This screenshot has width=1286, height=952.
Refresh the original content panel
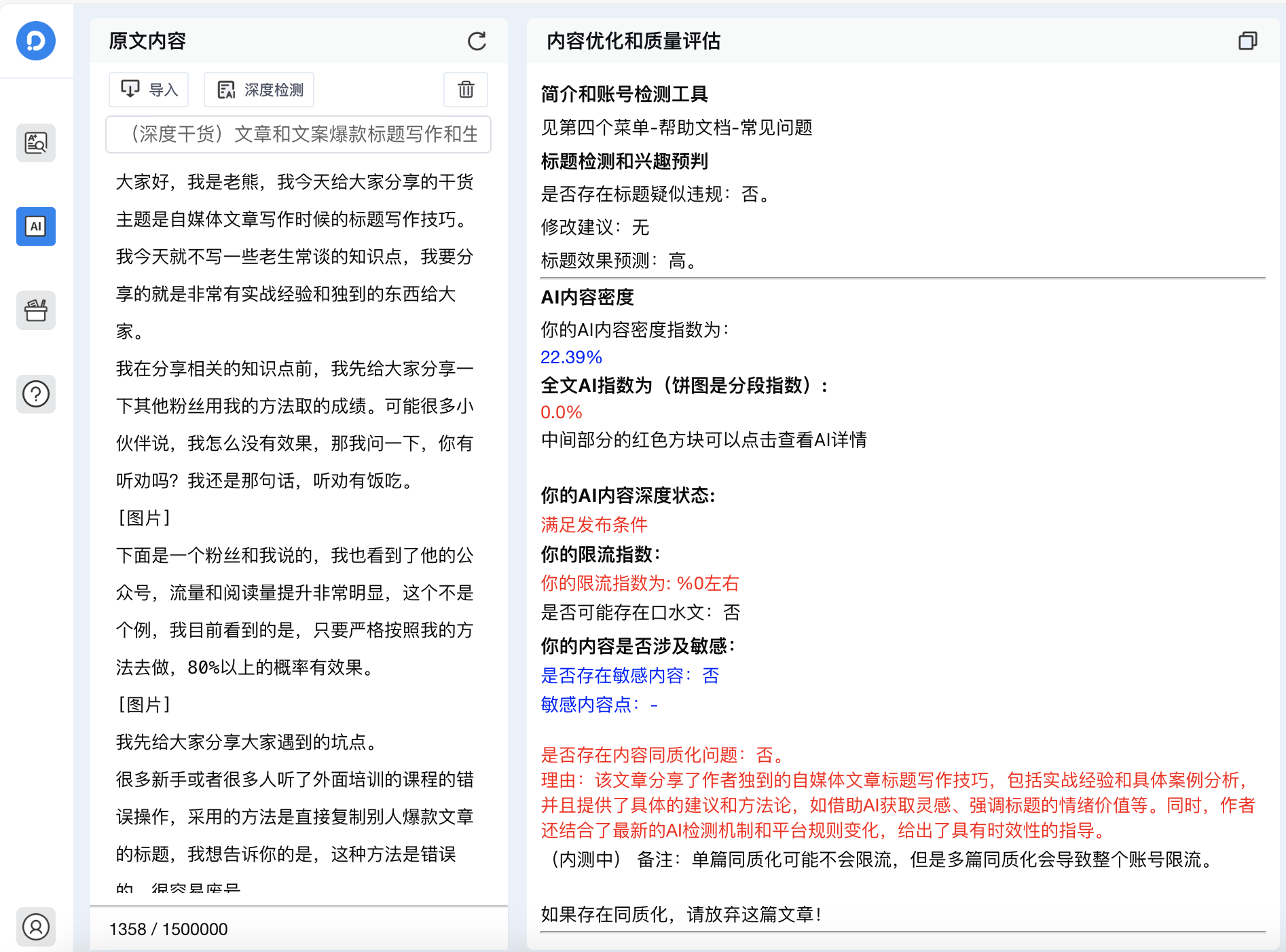click(x=477, y=41)
